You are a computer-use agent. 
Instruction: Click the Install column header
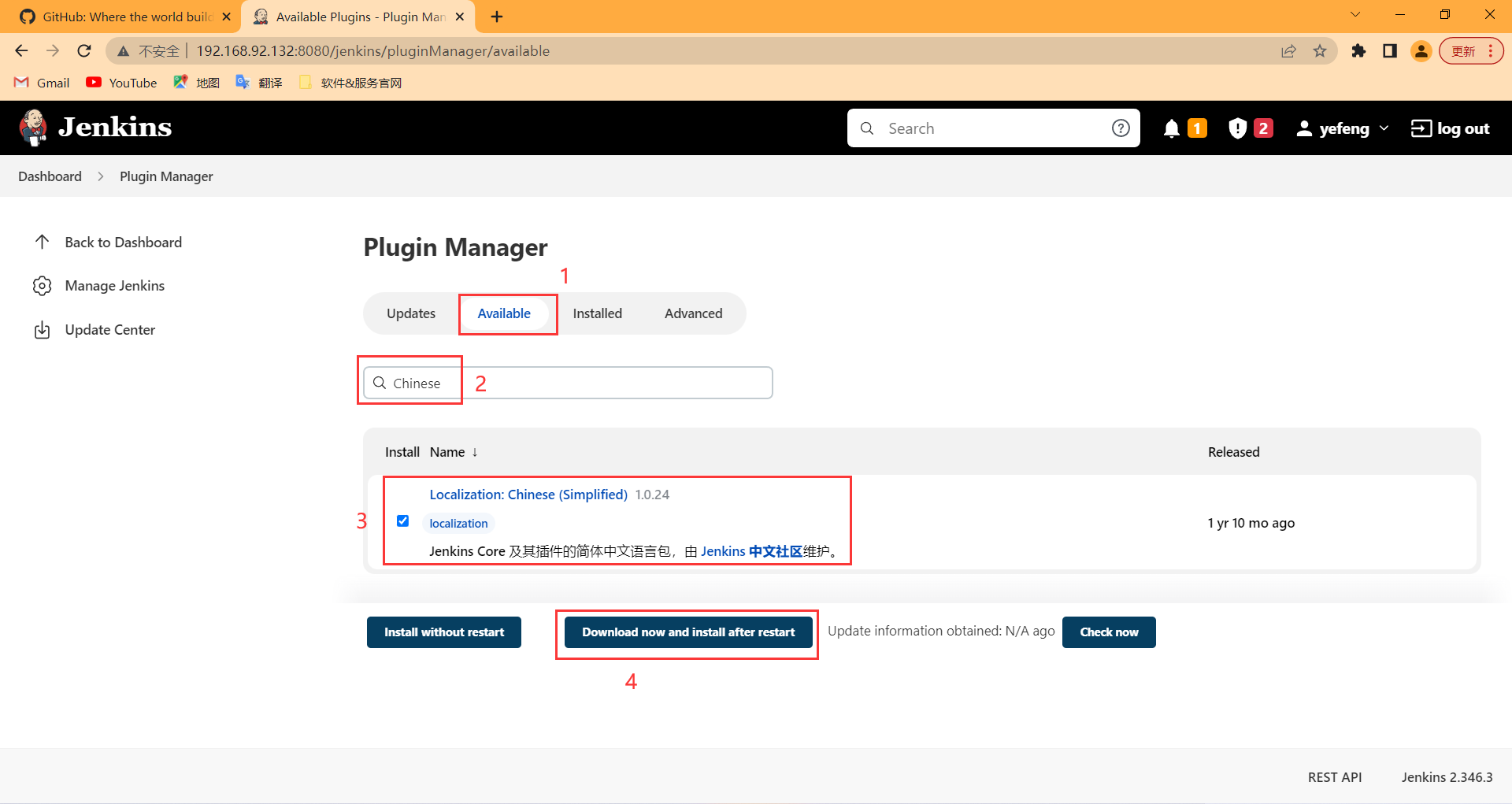[x=402, y=452]
